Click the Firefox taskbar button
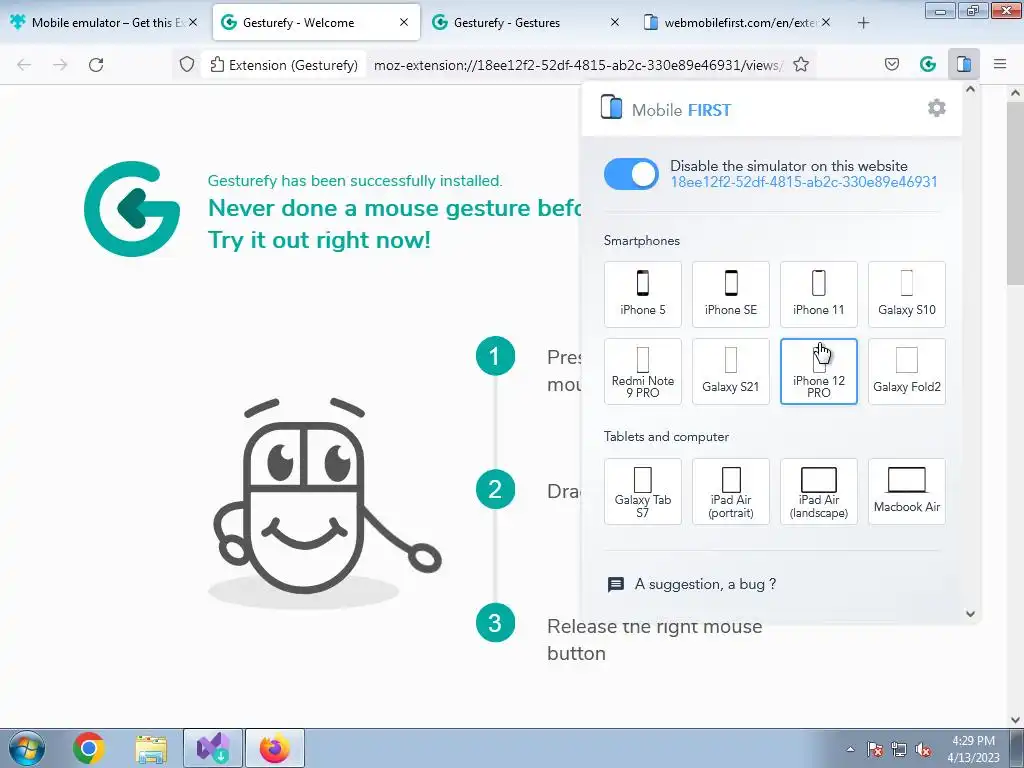 (275, 748)
